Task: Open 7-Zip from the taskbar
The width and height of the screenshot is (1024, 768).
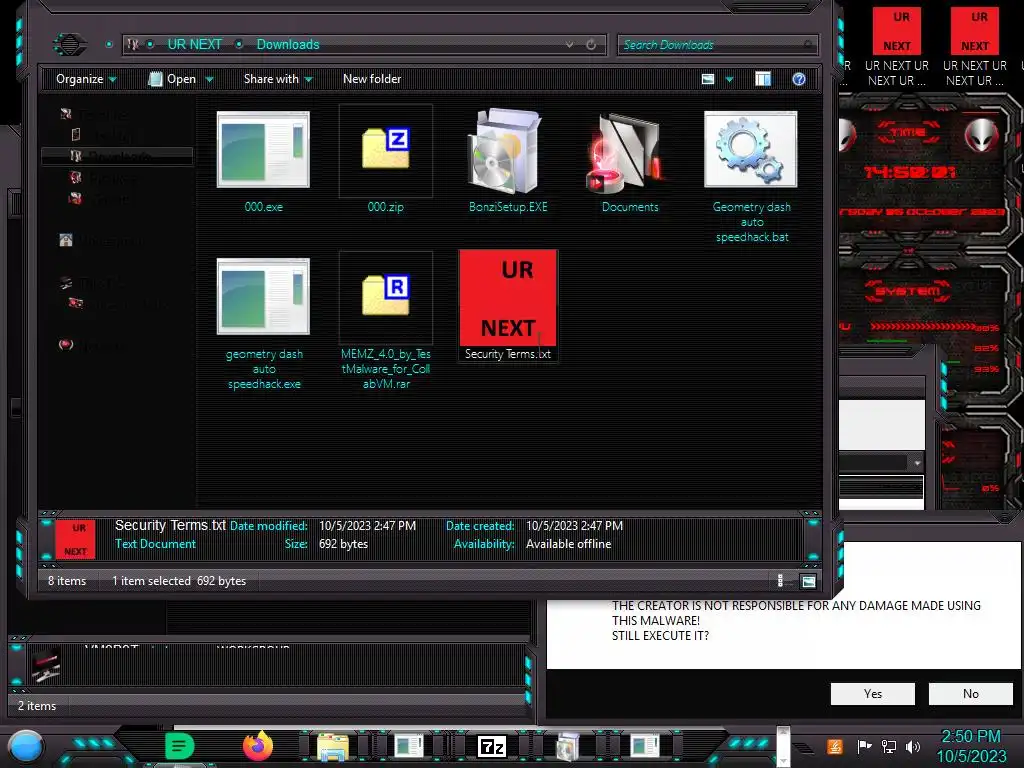Action: [x=492, y=746]
